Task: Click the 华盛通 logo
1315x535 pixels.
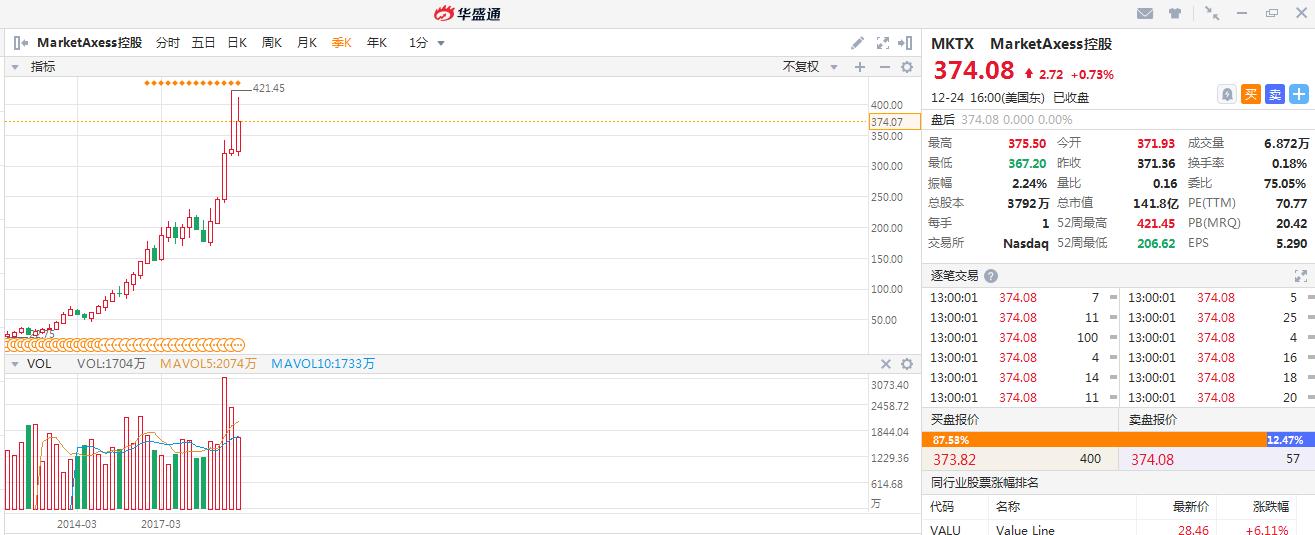Action: [x=466, y=13]
